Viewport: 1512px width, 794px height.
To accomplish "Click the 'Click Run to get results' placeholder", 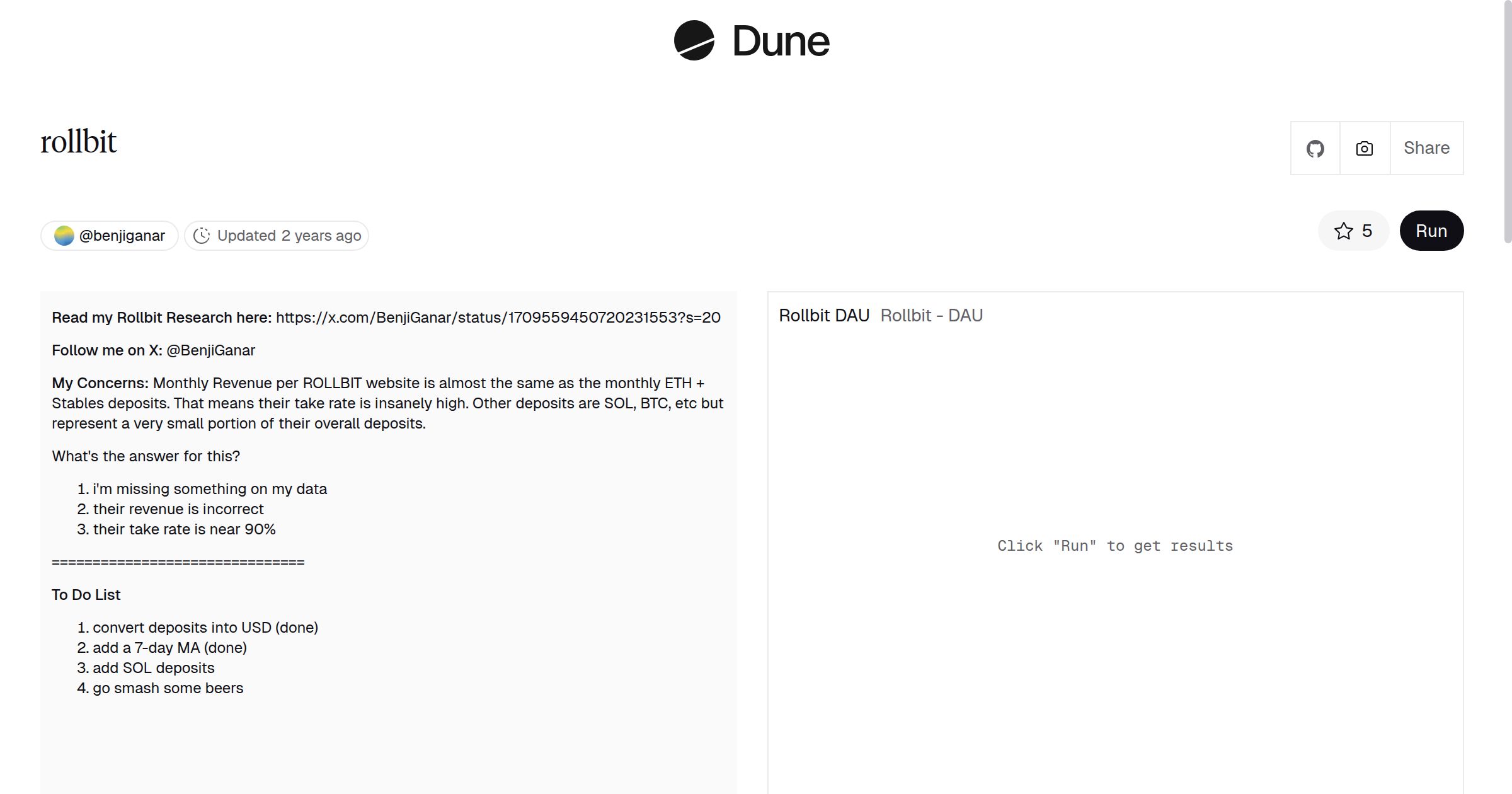I will pos(1114,546).
